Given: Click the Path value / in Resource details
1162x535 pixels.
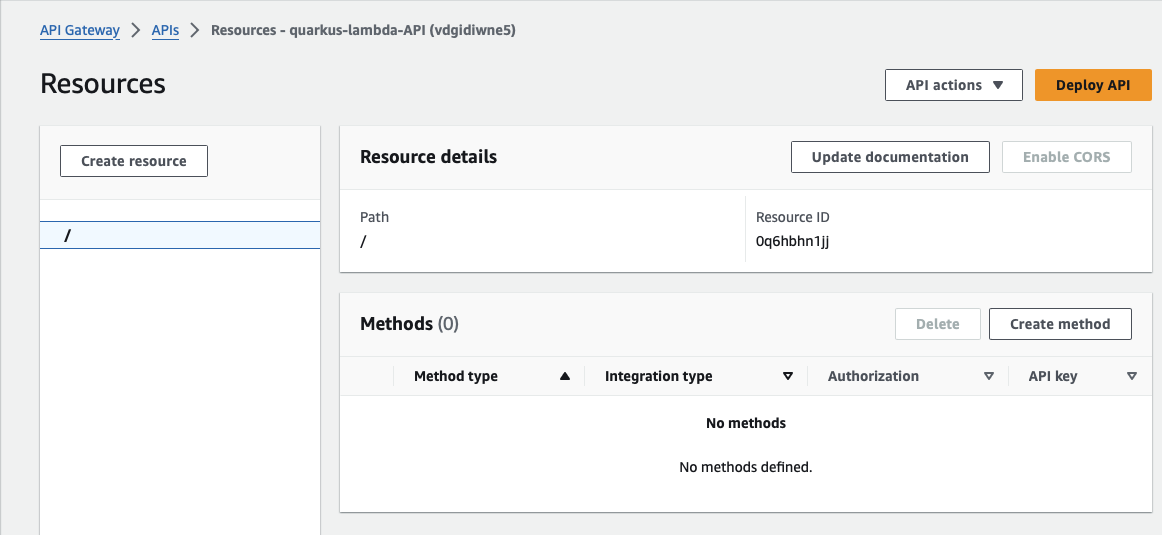Looking at the screenshot, I should point(363,242).
